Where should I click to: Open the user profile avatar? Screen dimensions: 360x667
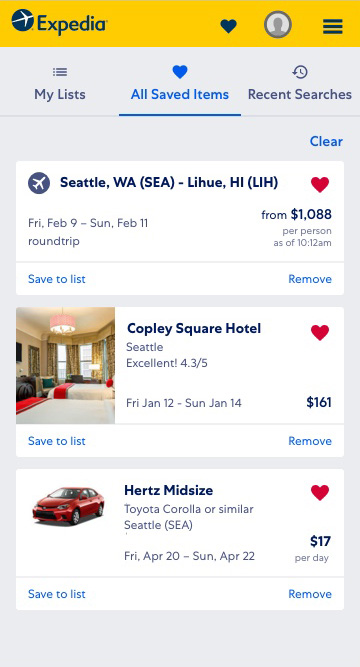click(278, 25)
